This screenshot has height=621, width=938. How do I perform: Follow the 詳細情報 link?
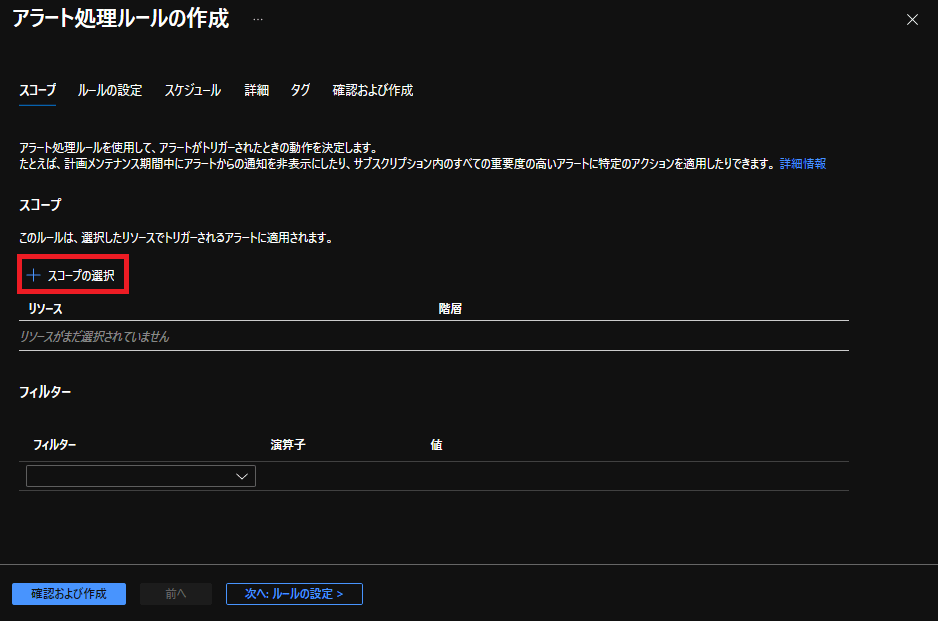[x=803, y=164]
